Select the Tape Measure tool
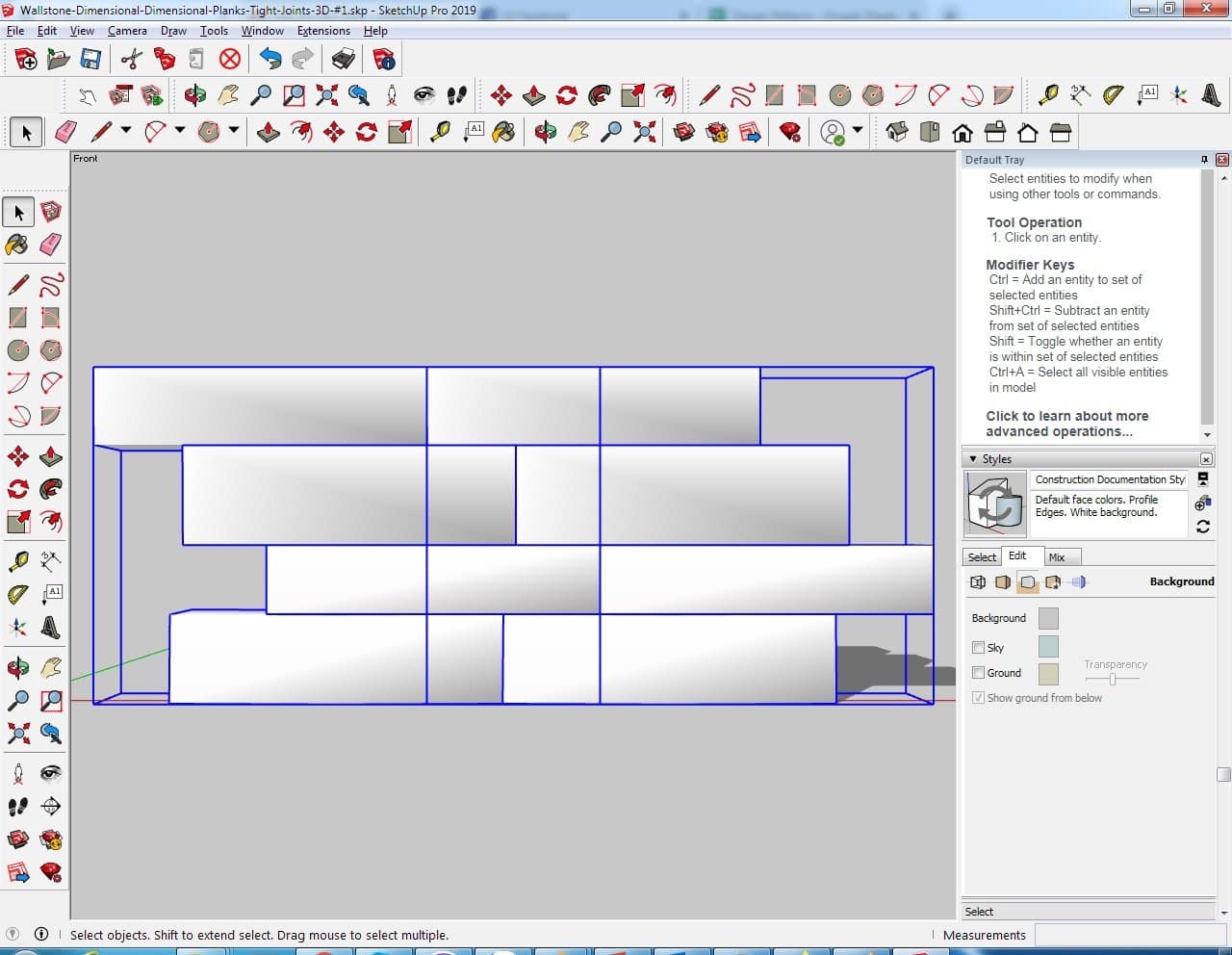This screenshot has height=955, width=1232. click(17, 561)
